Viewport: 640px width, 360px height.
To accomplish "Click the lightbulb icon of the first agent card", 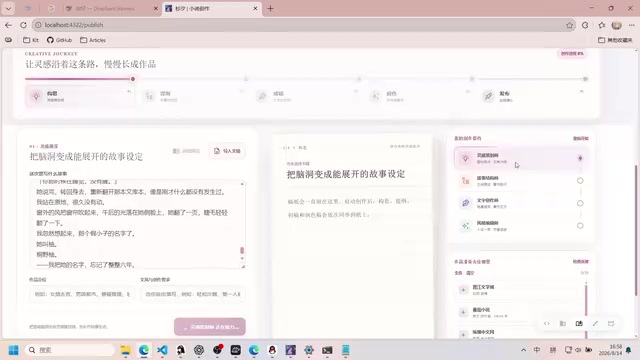I will click(465, 158).
